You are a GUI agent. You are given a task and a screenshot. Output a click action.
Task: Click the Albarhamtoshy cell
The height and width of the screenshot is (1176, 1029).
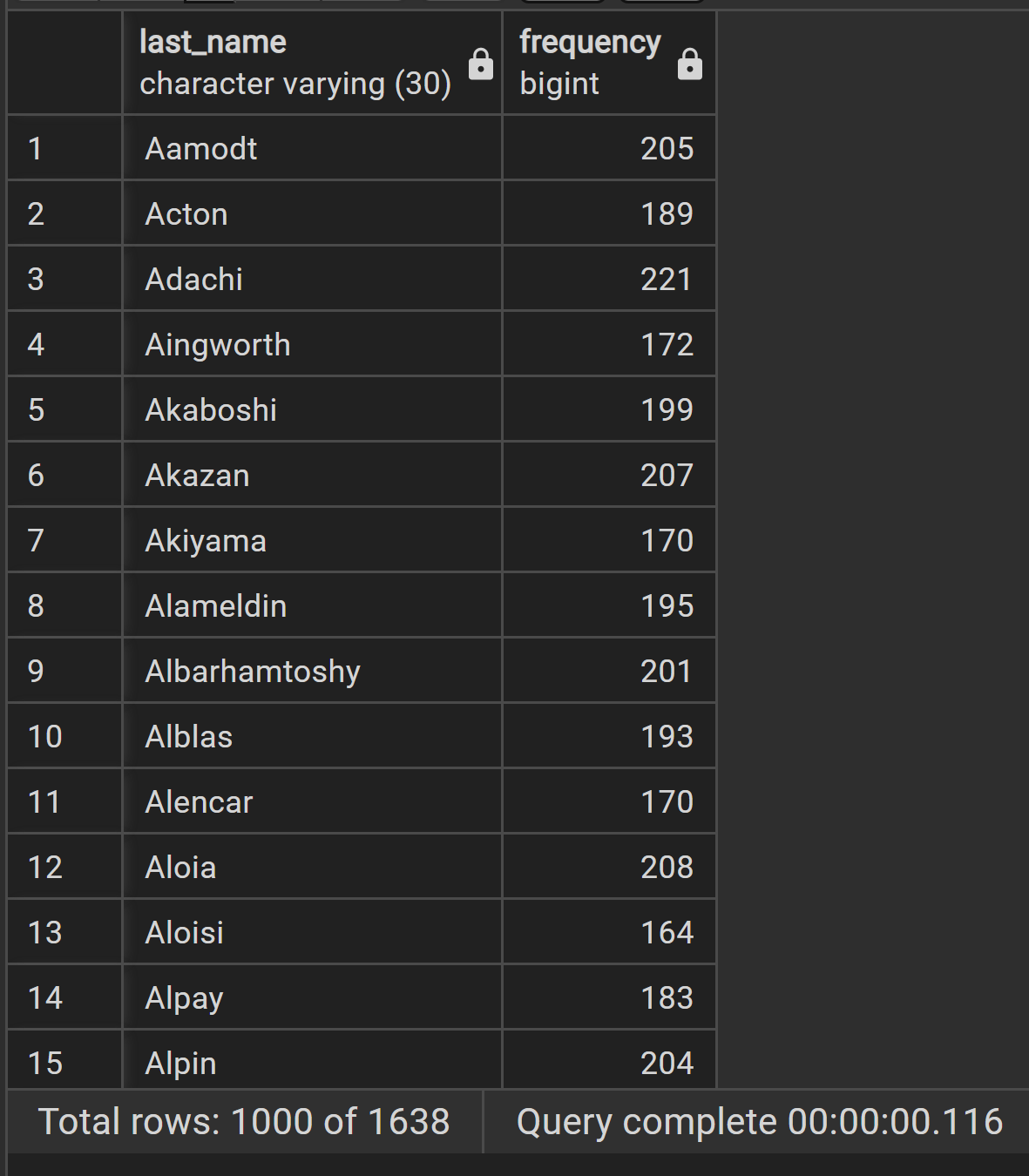coord(312,671)
